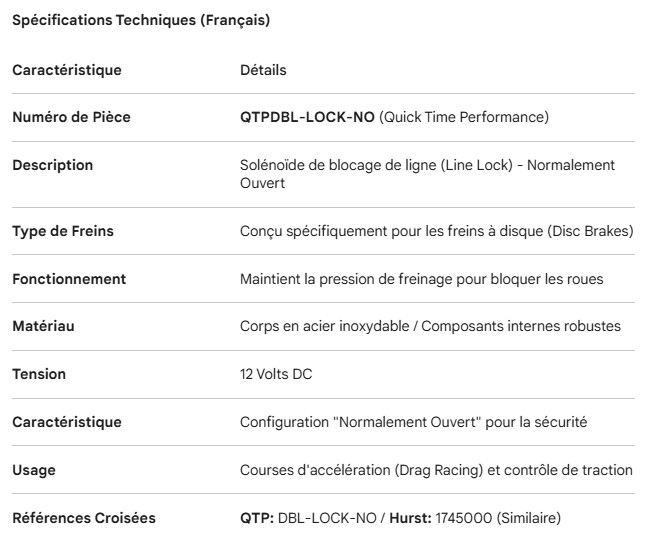The height and width of the screenshot is (541, 647).
Task: Select the "Tension" row label
Action: click(39, 374)
